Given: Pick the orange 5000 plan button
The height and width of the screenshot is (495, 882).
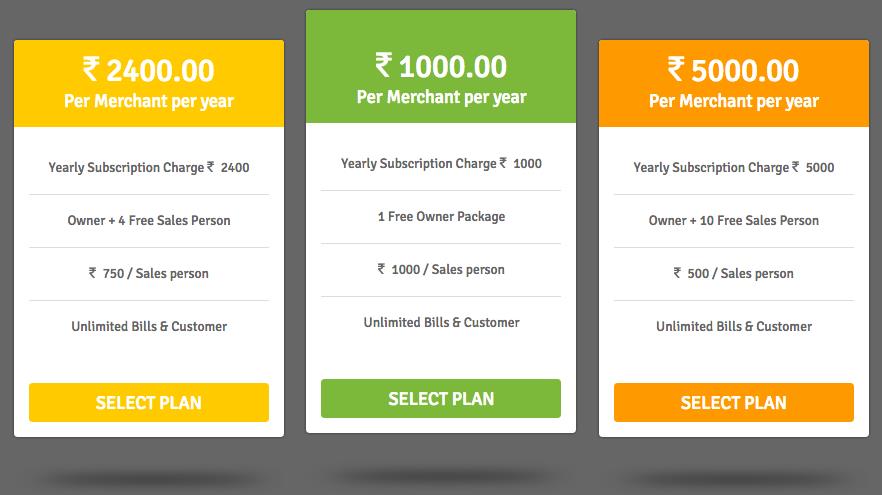Looking at the screenshot, I should tap(734, 402).
